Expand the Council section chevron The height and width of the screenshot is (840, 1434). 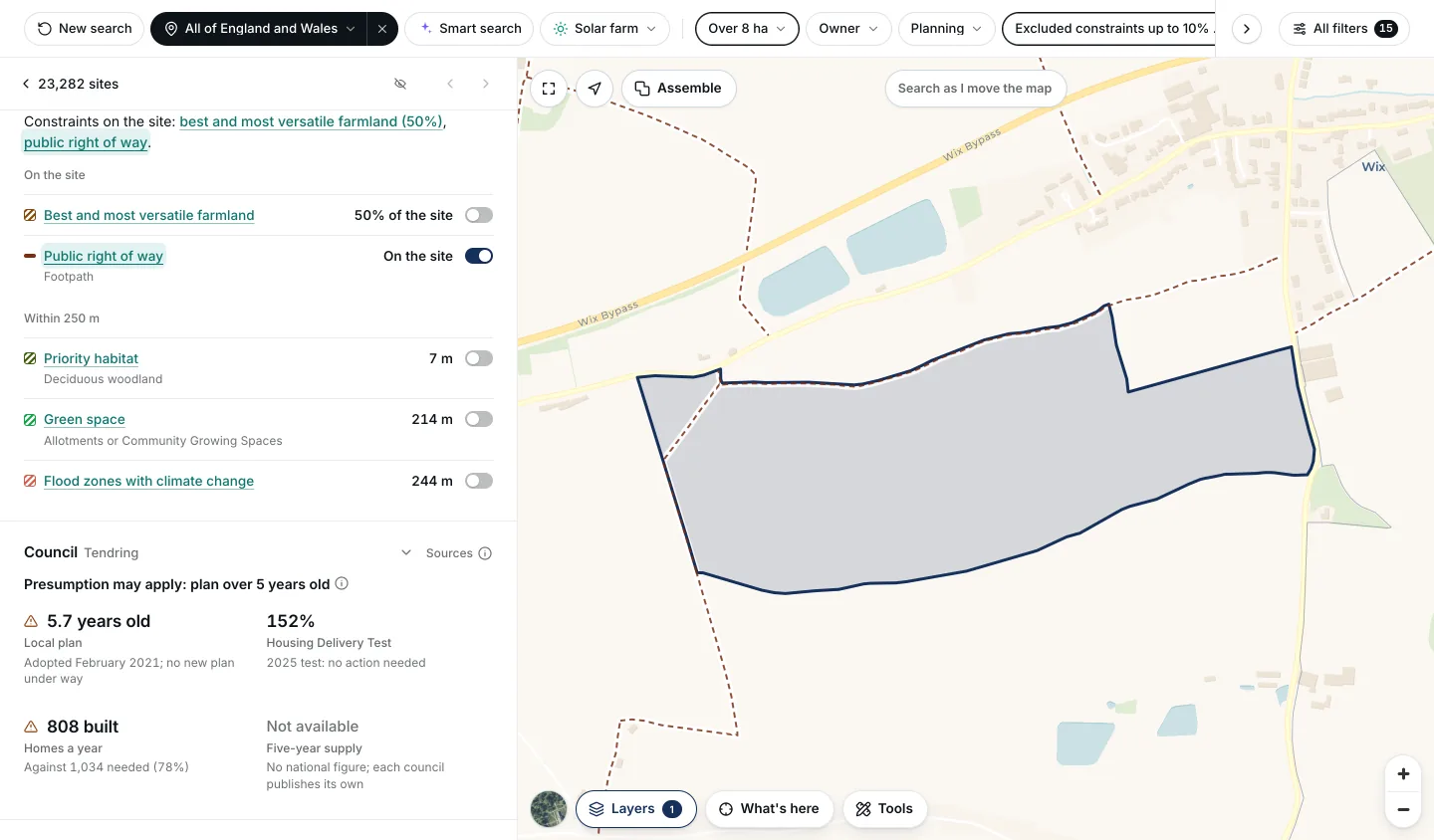point(406,552)
